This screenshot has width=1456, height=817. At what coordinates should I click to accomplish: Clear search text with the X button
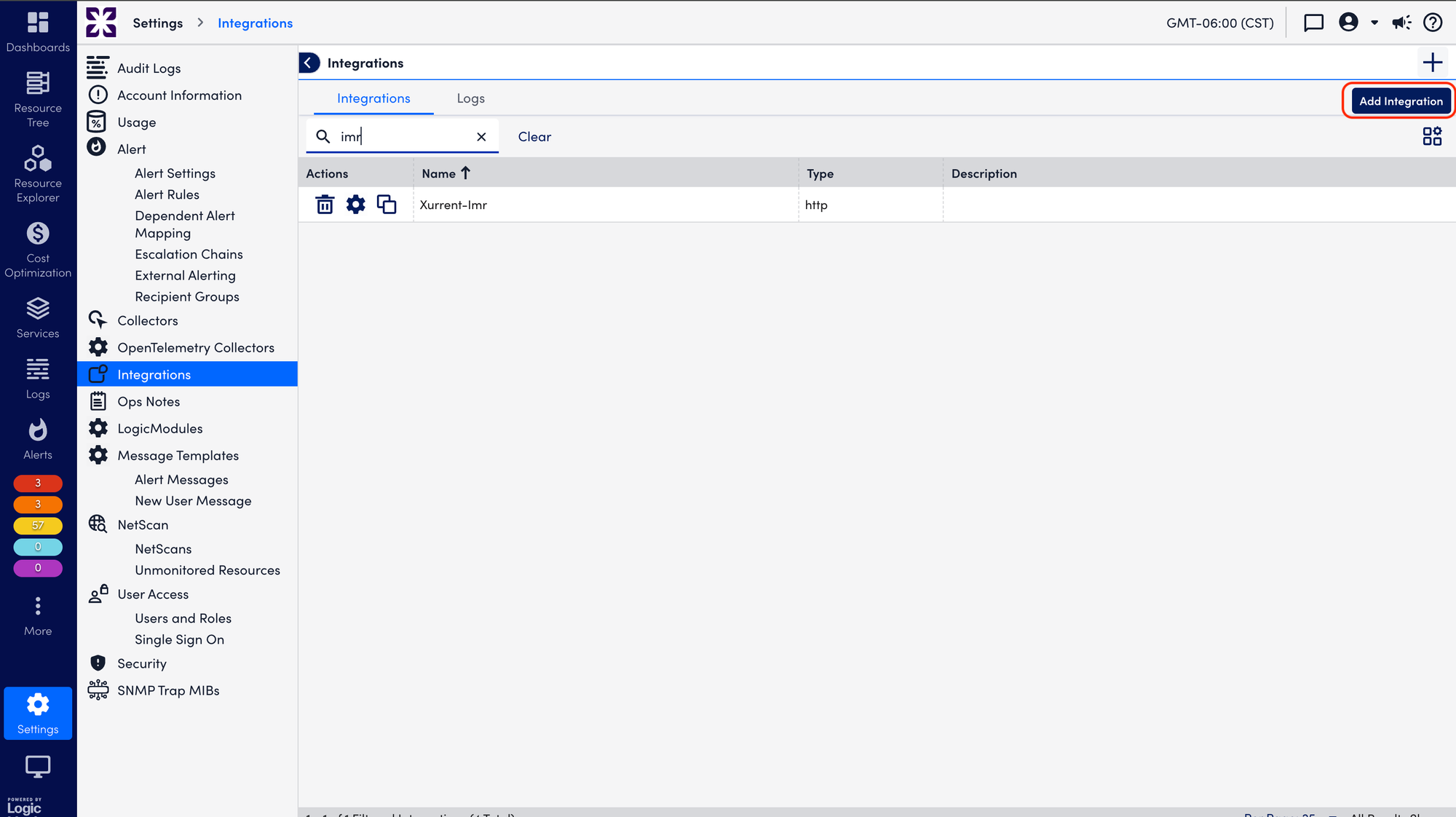pos(481,137)
